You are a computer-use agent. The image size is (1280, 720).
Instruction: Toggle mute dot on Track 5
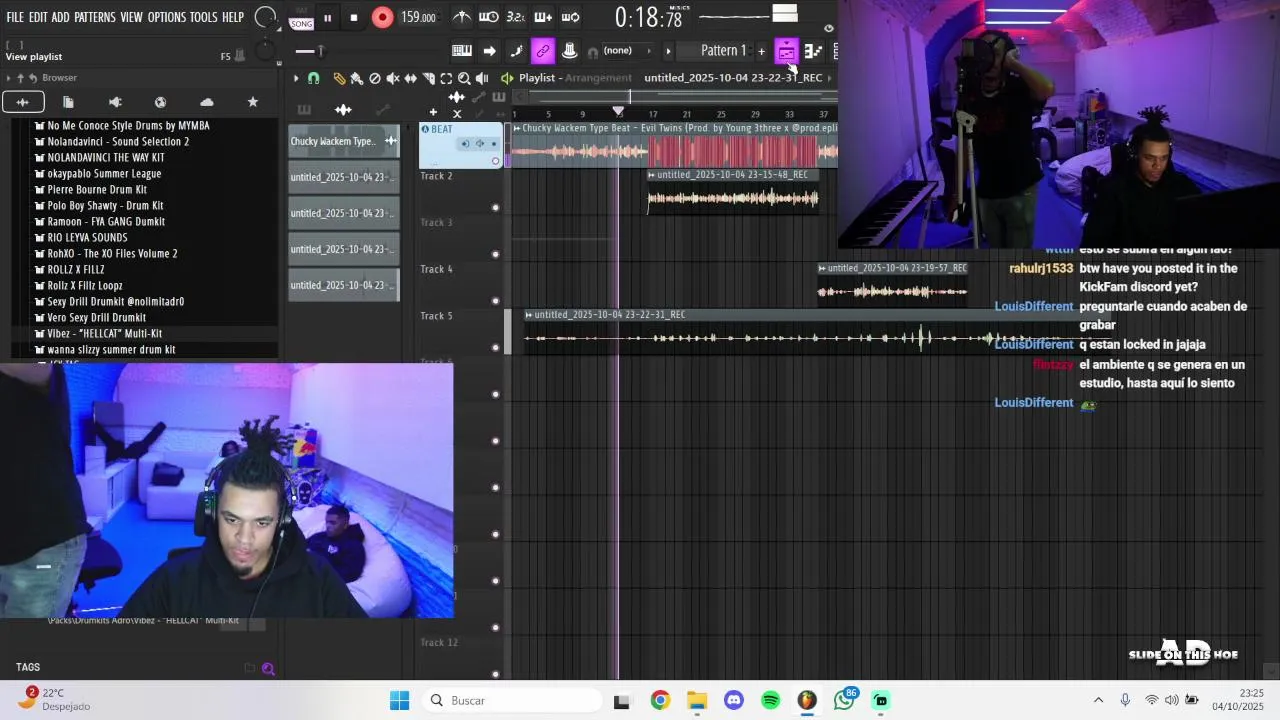pos(495,347)
